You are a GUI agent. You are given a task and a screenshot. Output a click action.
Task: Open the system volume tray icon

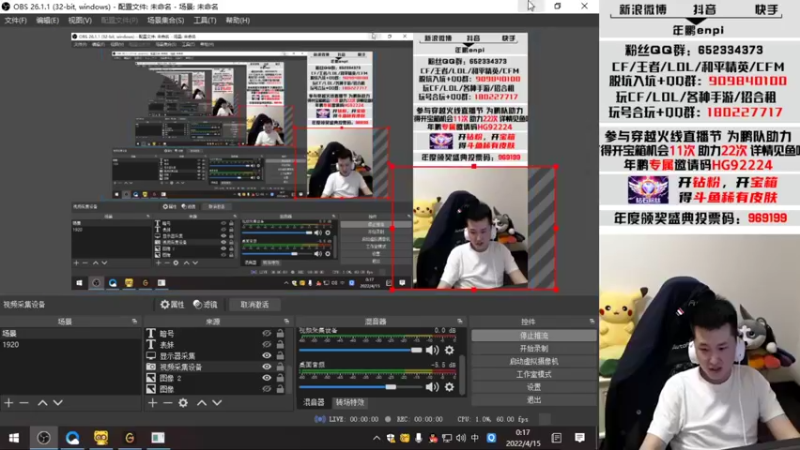pos(461,438)
